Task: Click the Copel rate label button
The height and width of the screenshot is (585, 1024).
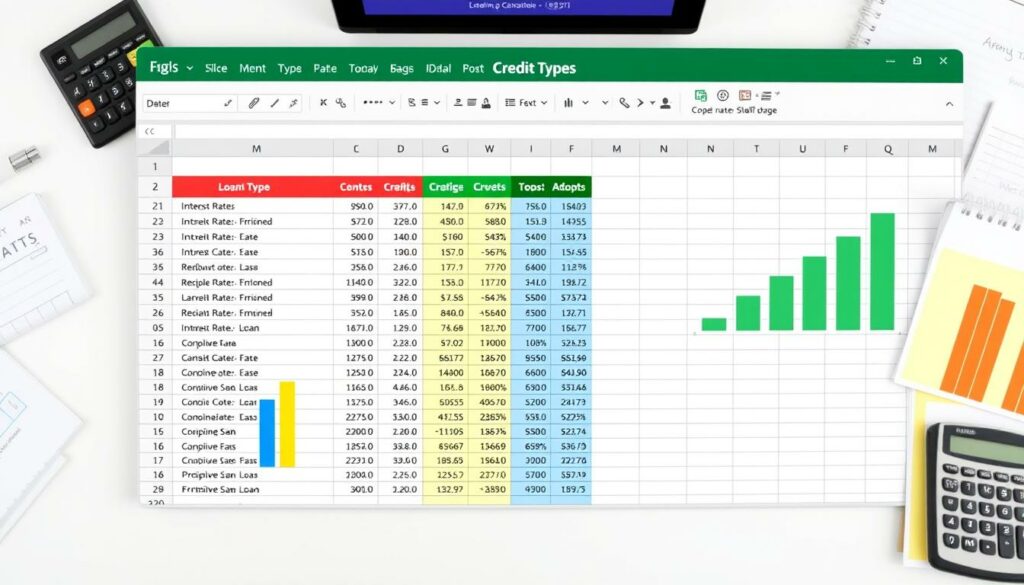Action: point(712,110)
